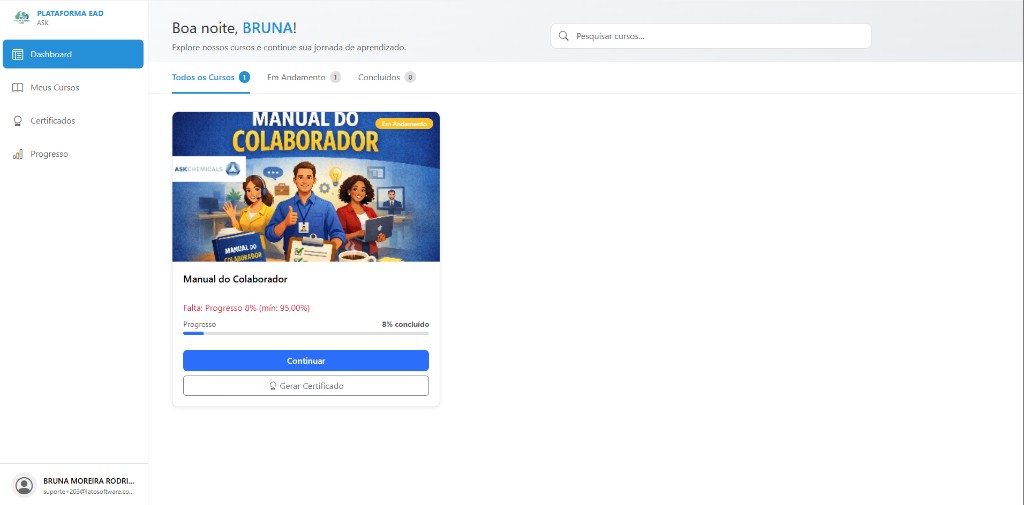Open the Dashboard menu item
The width and height of the screenshot is (1024, 505).
(73, 54)
